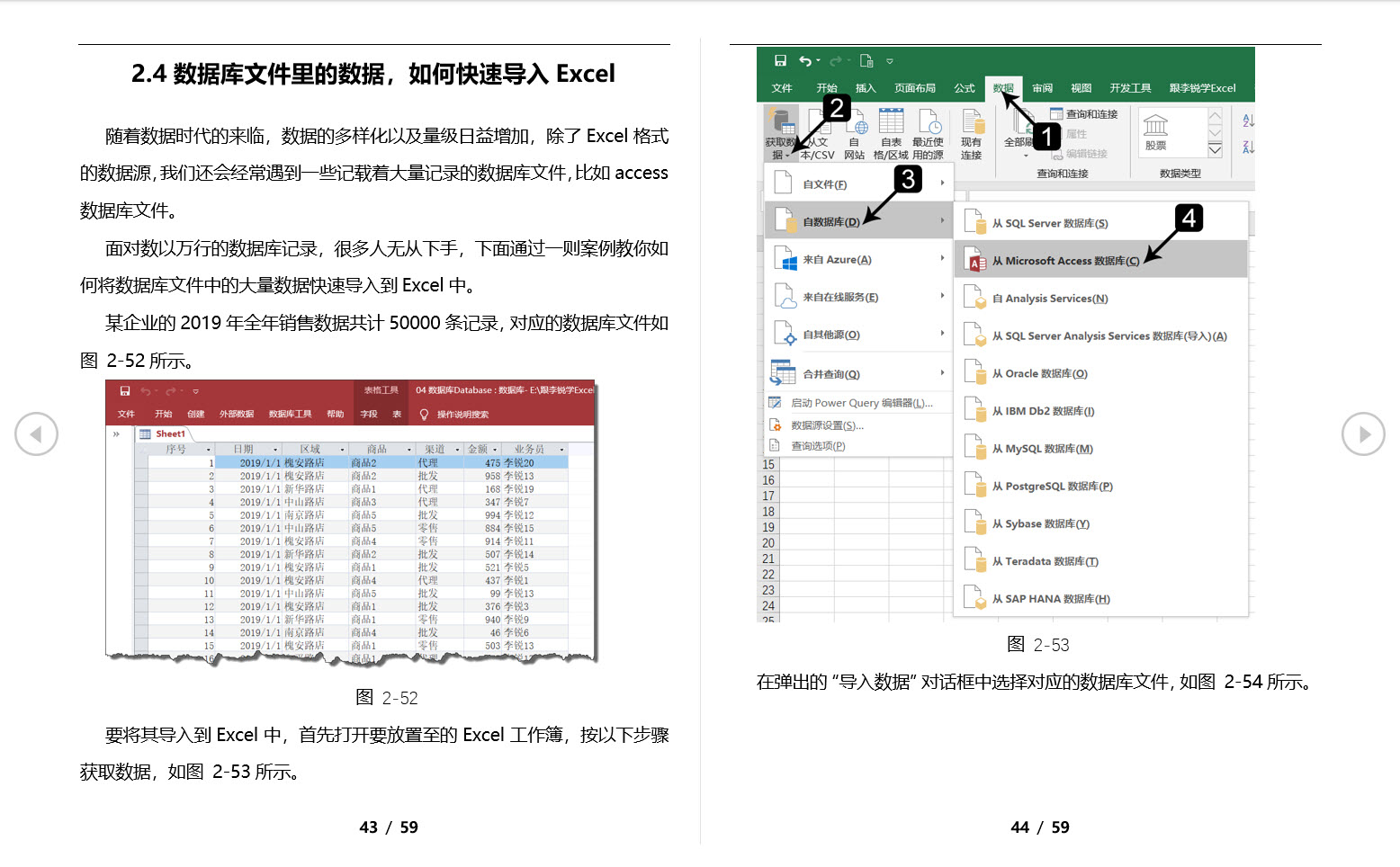Click the Undo icon in Excel quick access toolbar

(805, 60)
